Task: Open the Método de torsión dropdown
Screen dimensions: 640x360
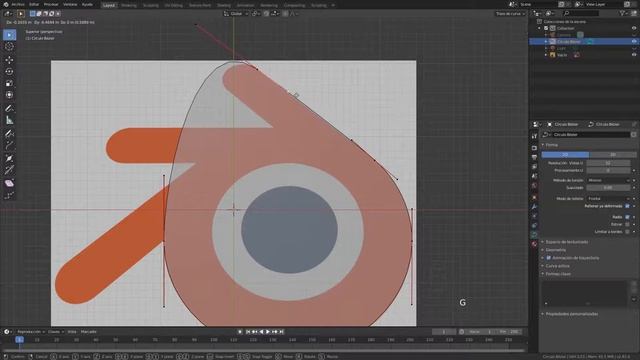Action: point(608,180)
